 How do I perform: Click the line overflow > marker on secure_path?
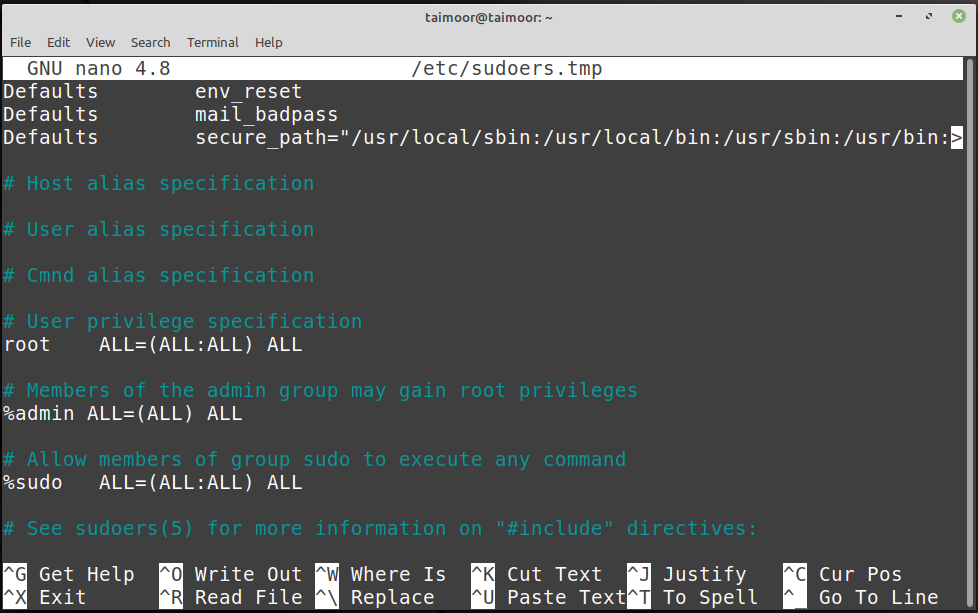pos(957,137)
